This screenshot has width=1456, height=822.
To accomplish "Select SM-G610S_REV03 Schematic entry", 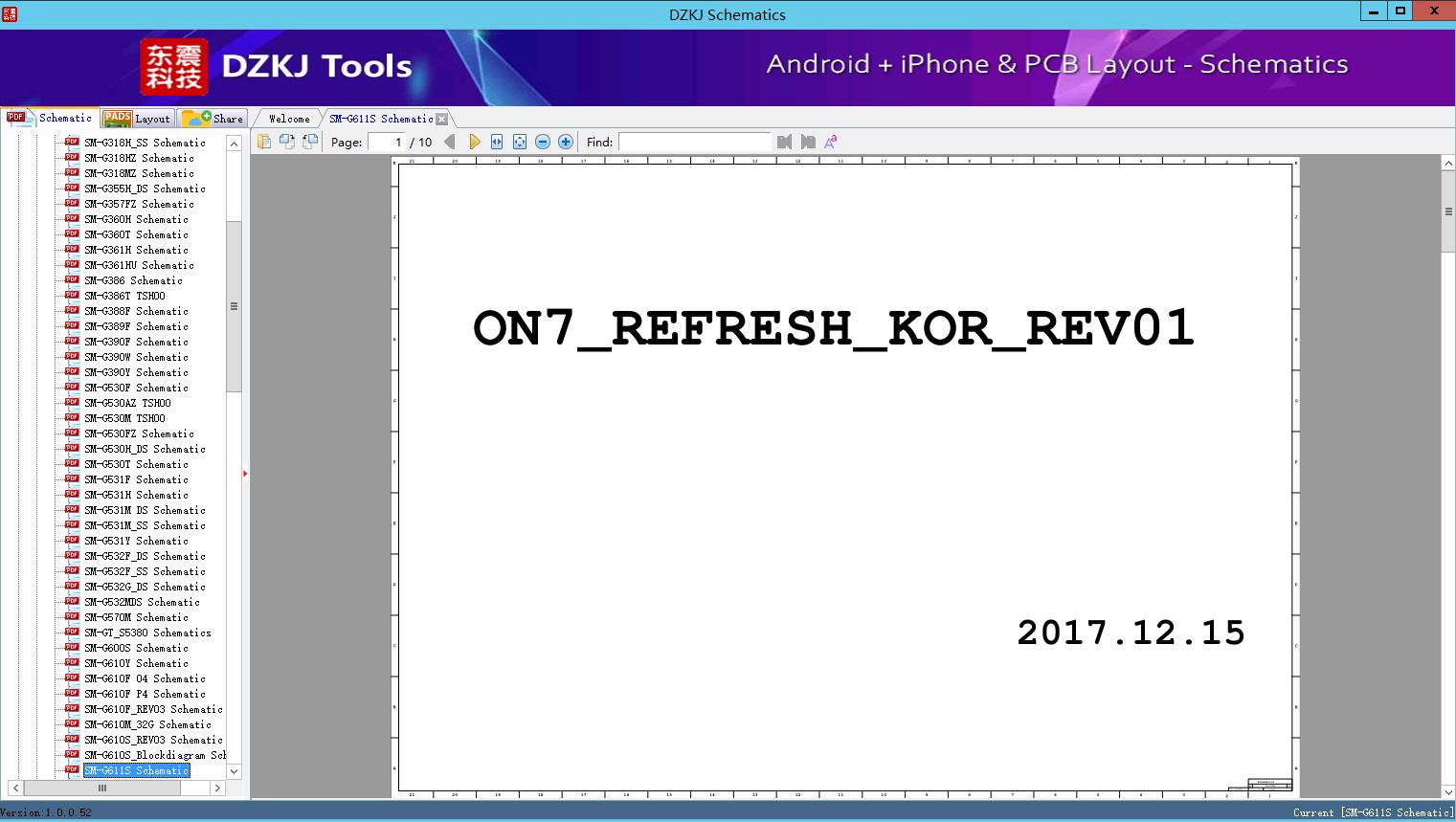I will (153, 740).
